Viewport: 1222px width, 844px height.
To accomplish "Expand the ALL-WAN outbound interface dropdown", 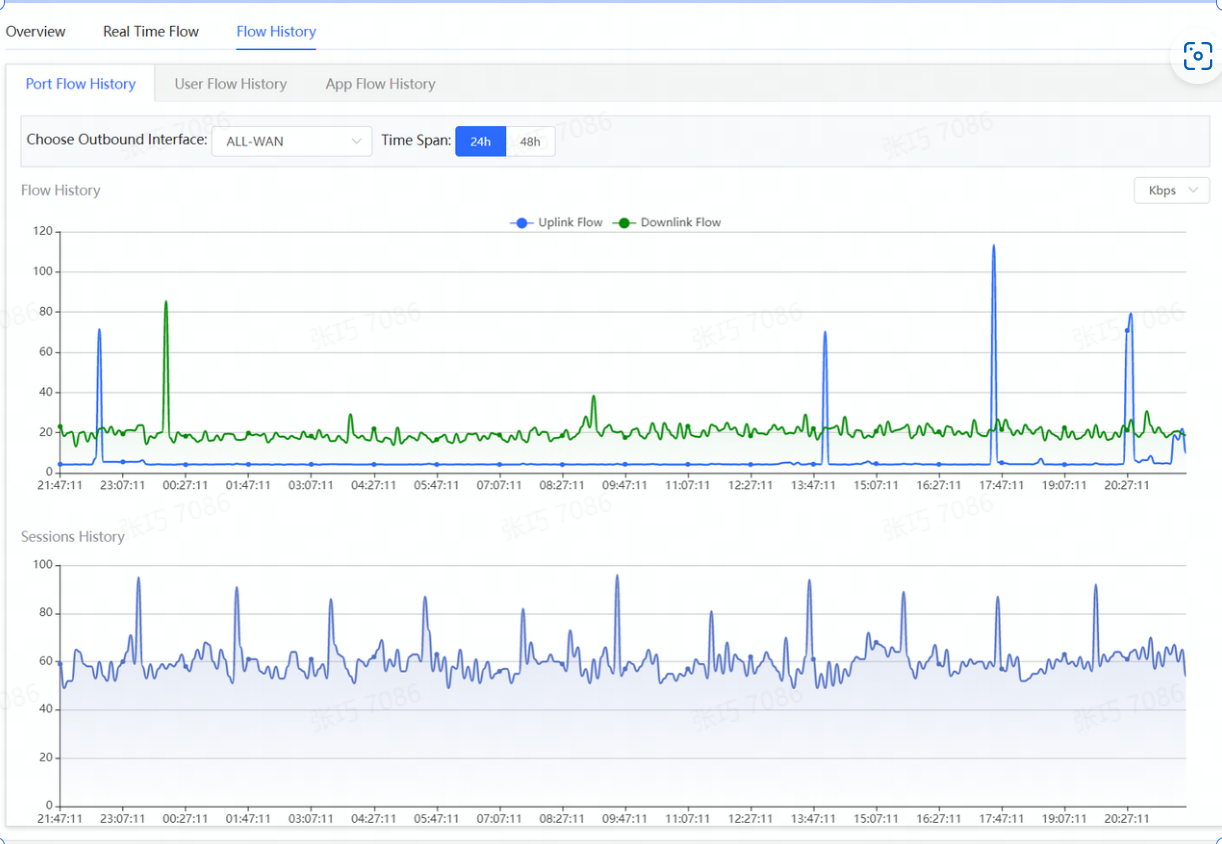I will tap(292, 141).
